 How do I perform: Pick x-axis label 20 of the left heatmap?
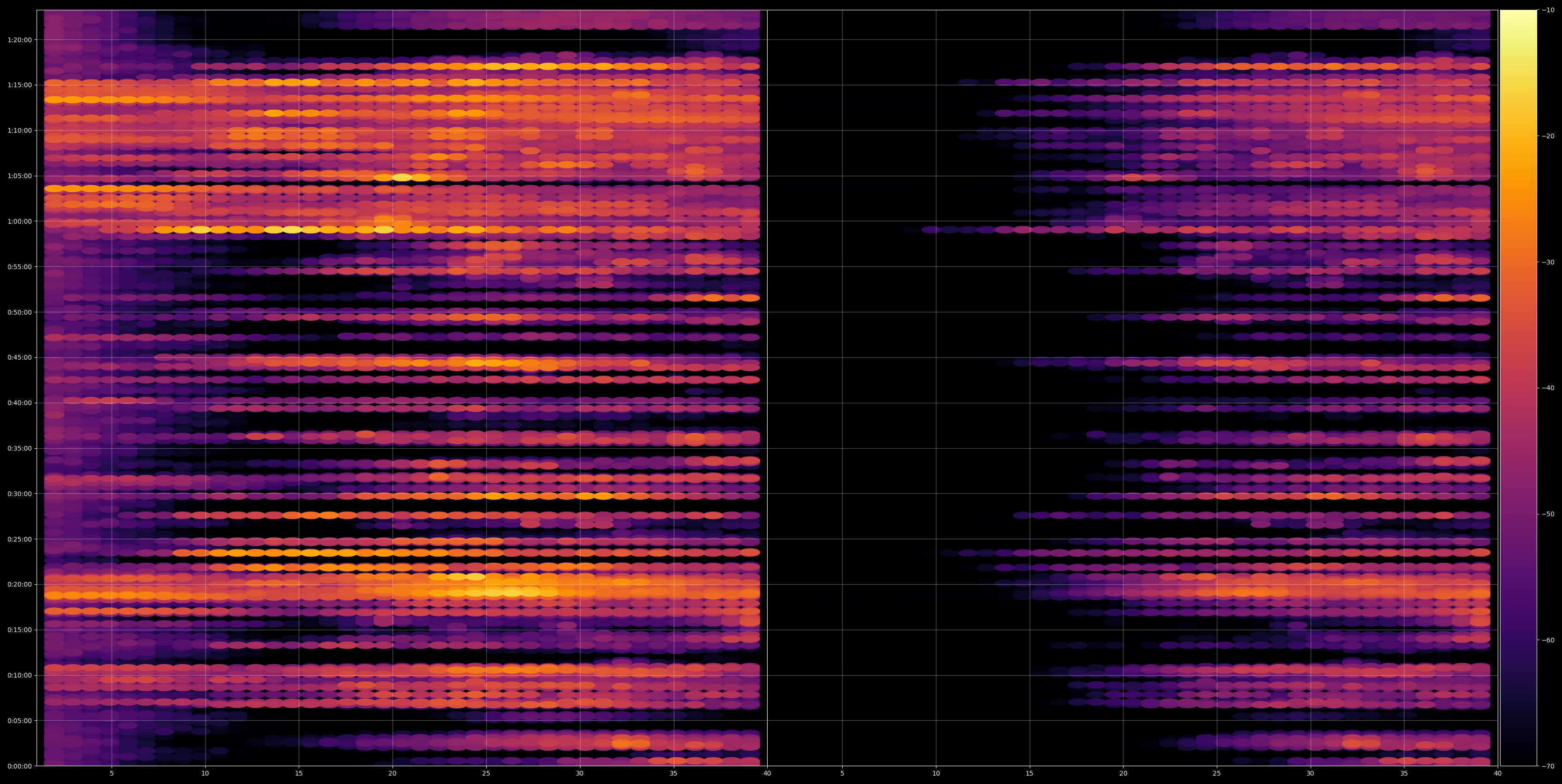[x=392, y=773]
